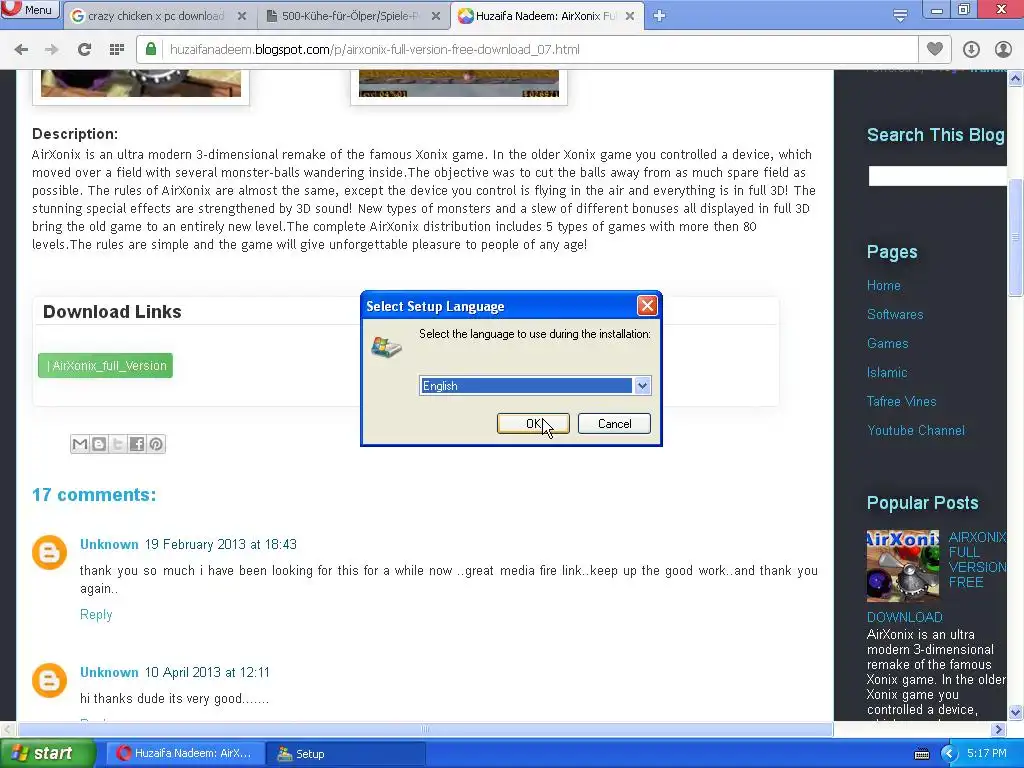Viewport: 1024px width, 768px height.
Task: Click the AirXonix popular post thumbnail
Action: click(903, 566)
